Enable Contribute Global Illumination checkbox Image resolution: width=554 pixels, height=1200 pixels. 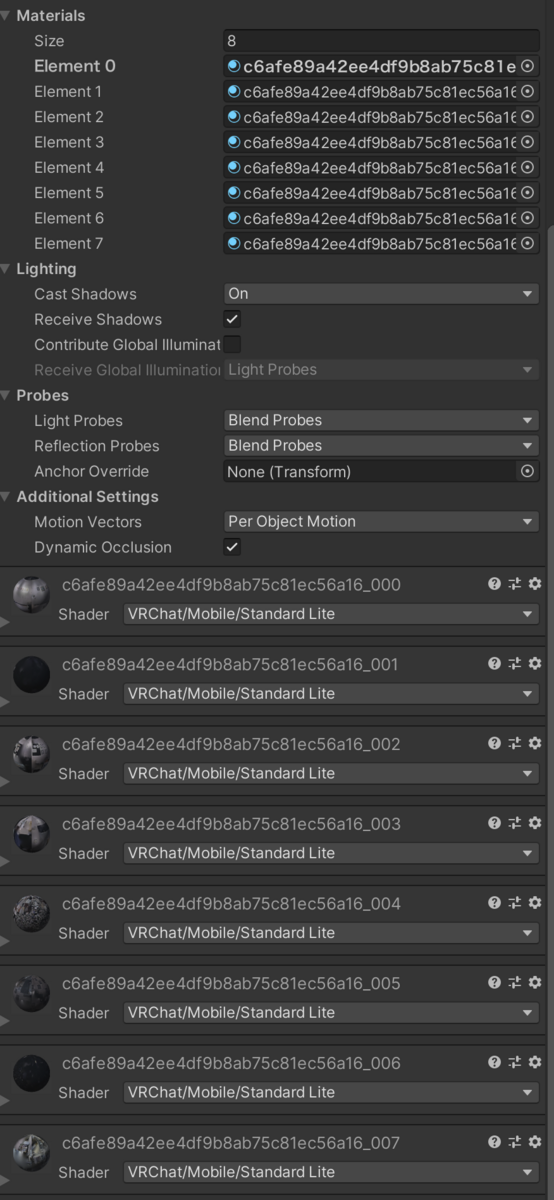click(x=232, y=344)
